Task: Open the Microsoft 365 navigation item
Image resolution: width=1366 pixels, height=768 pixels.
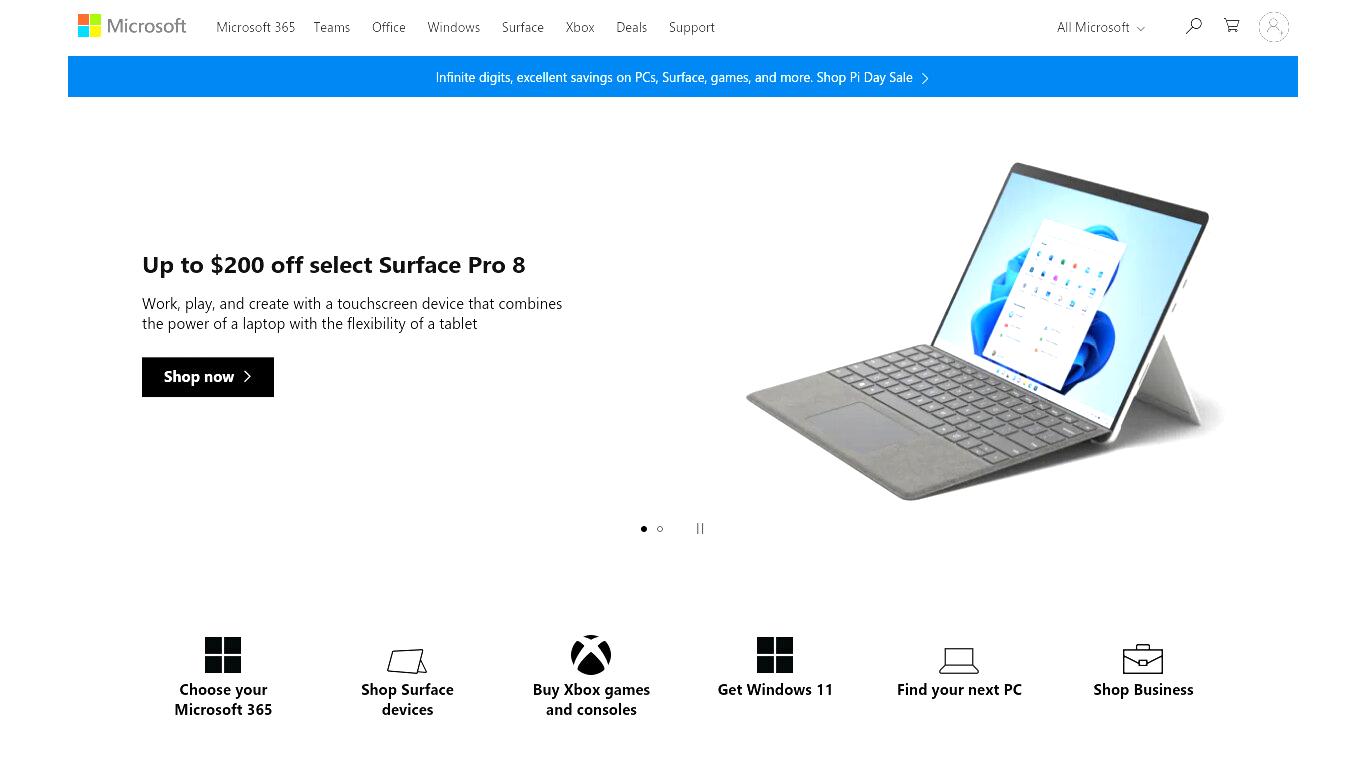Action: (x=256, y=27)
